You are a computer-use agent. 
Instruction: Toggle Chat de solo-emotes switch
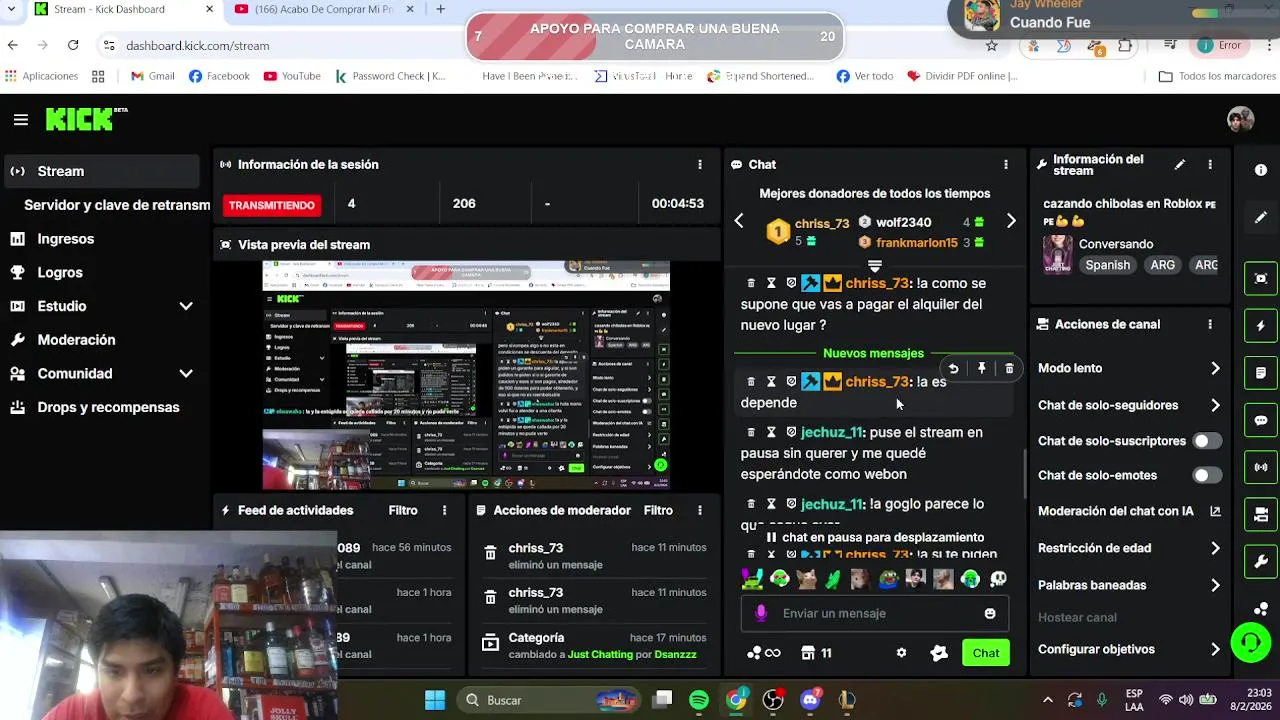pyautogui.click(x=1207, y=475)
